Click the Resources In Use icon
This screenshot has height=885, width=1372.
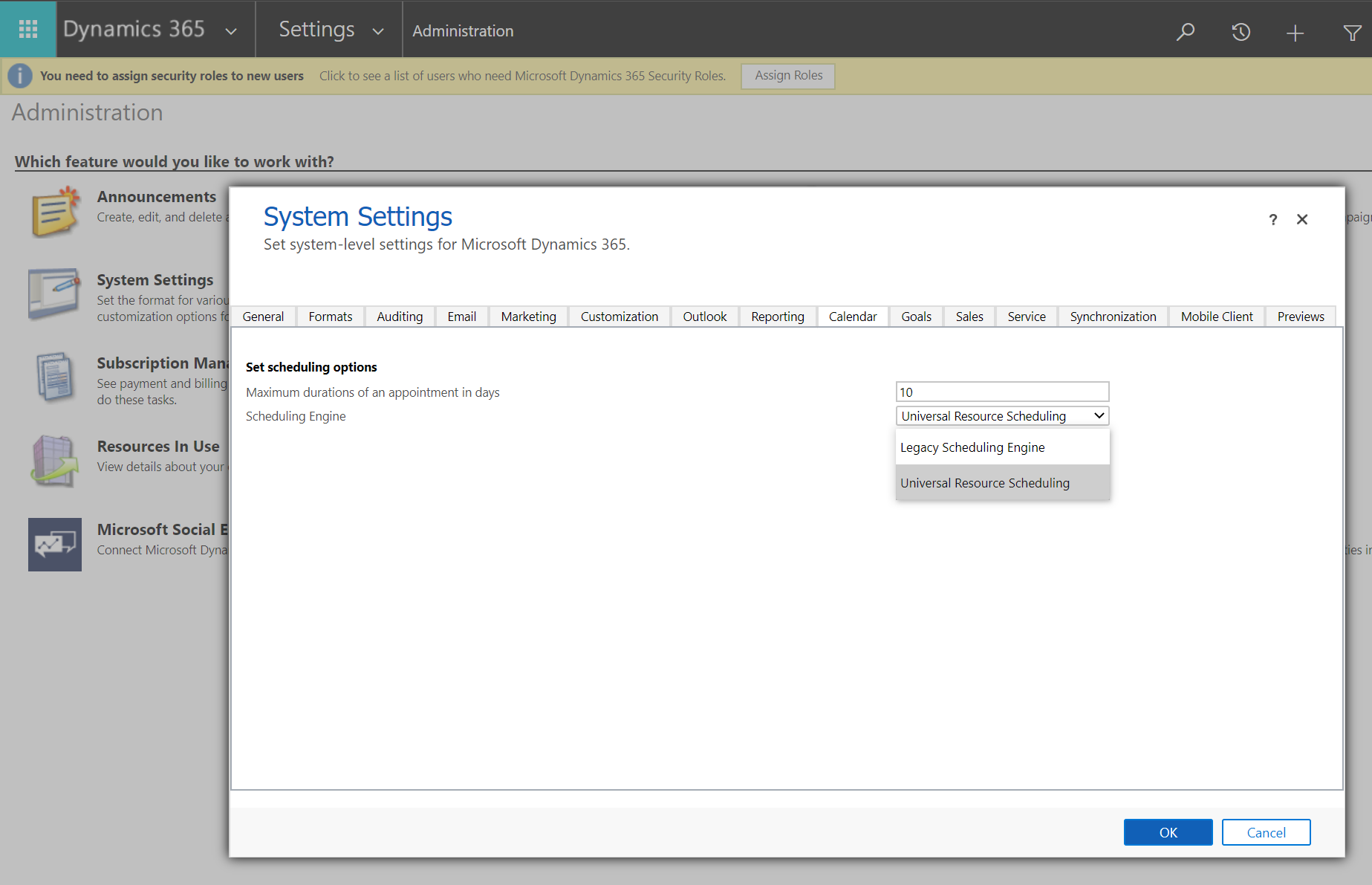click(54, 461)
